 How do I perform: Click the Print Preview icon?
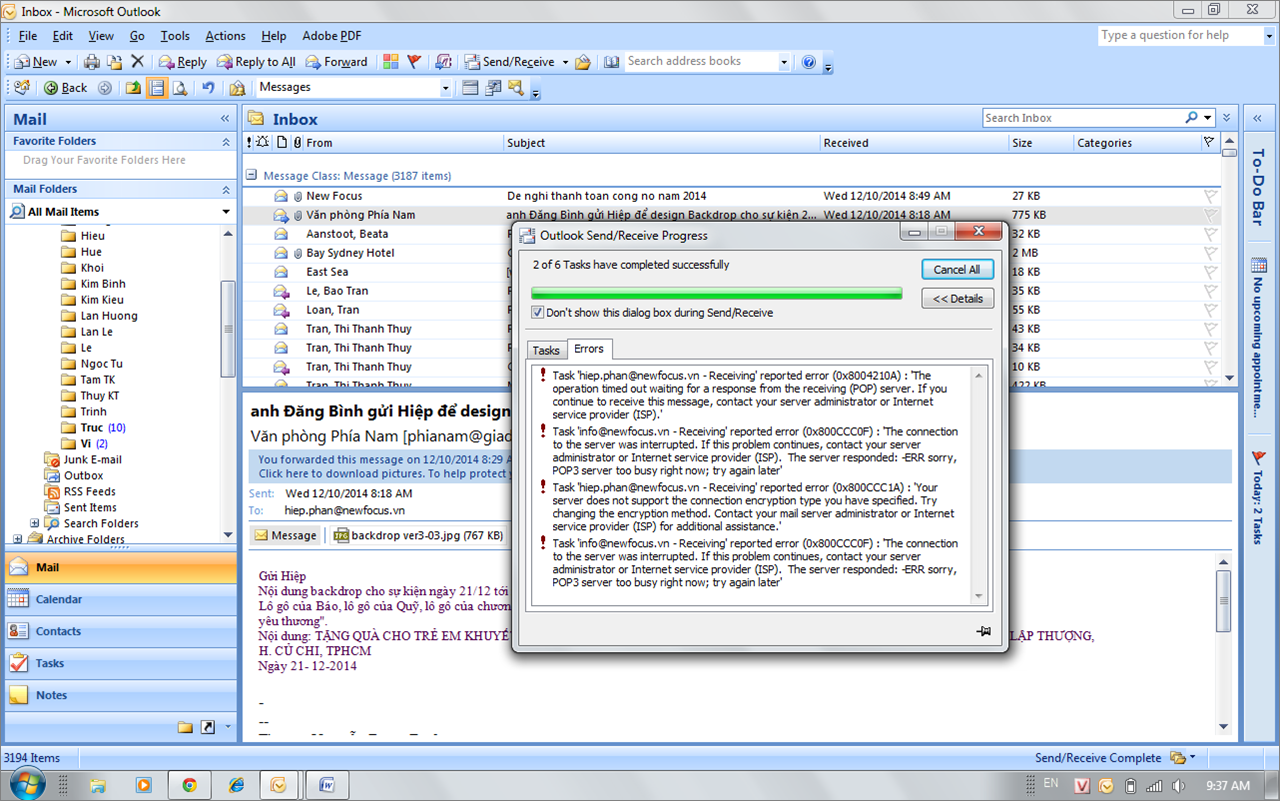point(180,88)
